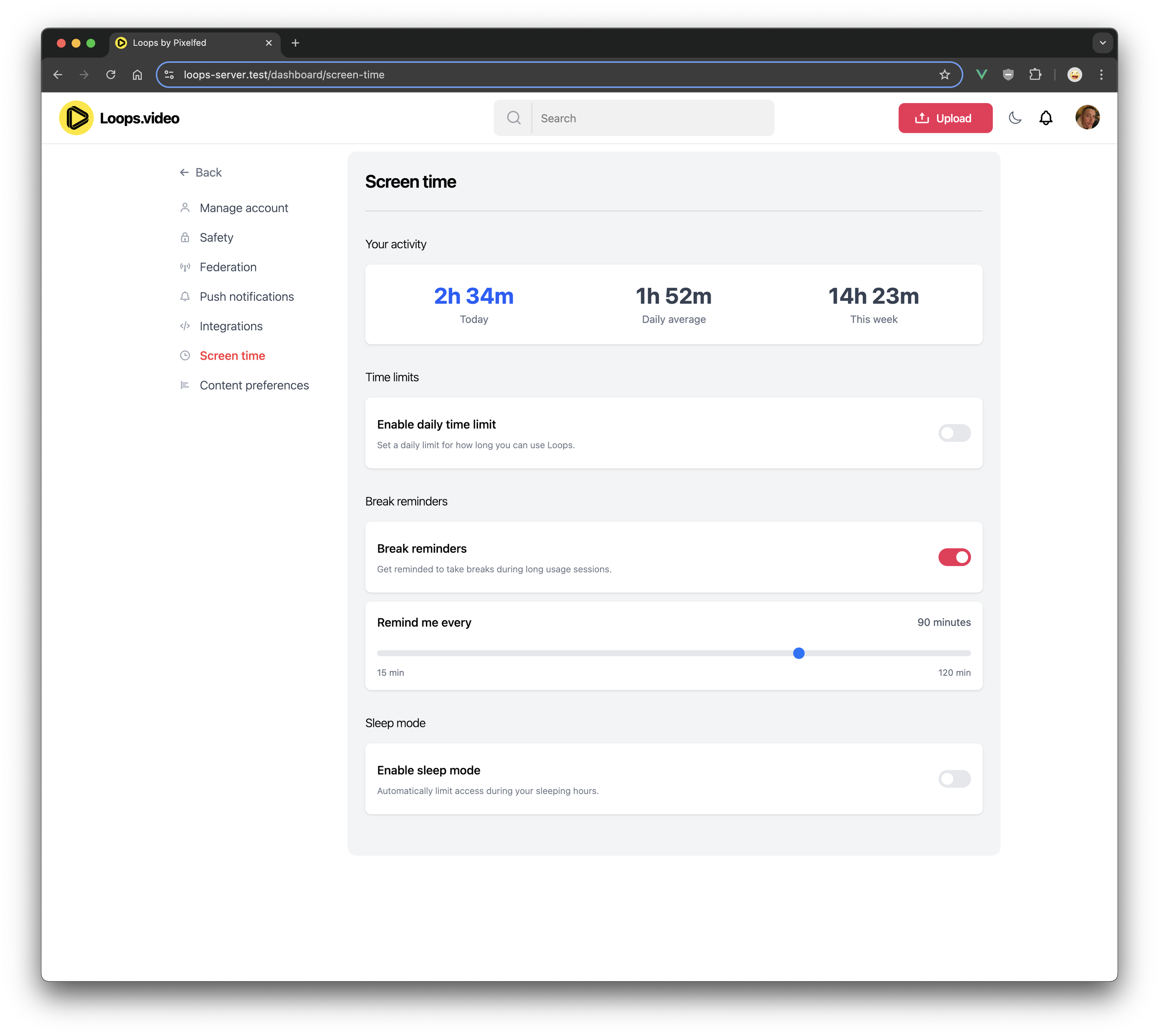Open Push notifications settings
Viewport: 1159px width, 1036px height.
[246, 296]
